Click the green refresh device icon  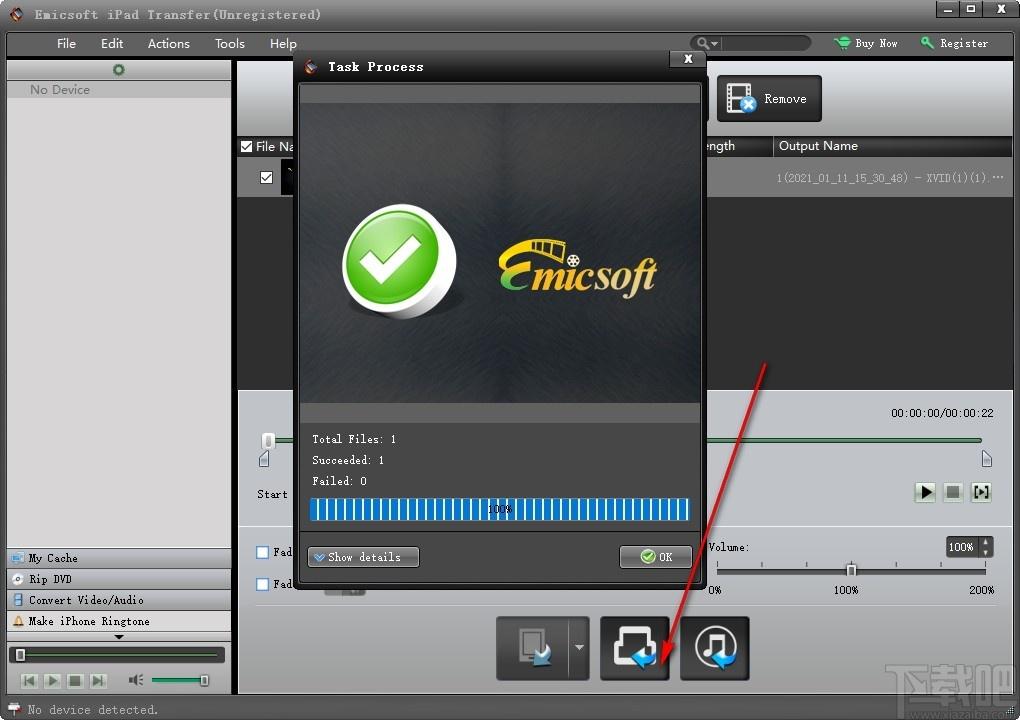pos(118,70)
